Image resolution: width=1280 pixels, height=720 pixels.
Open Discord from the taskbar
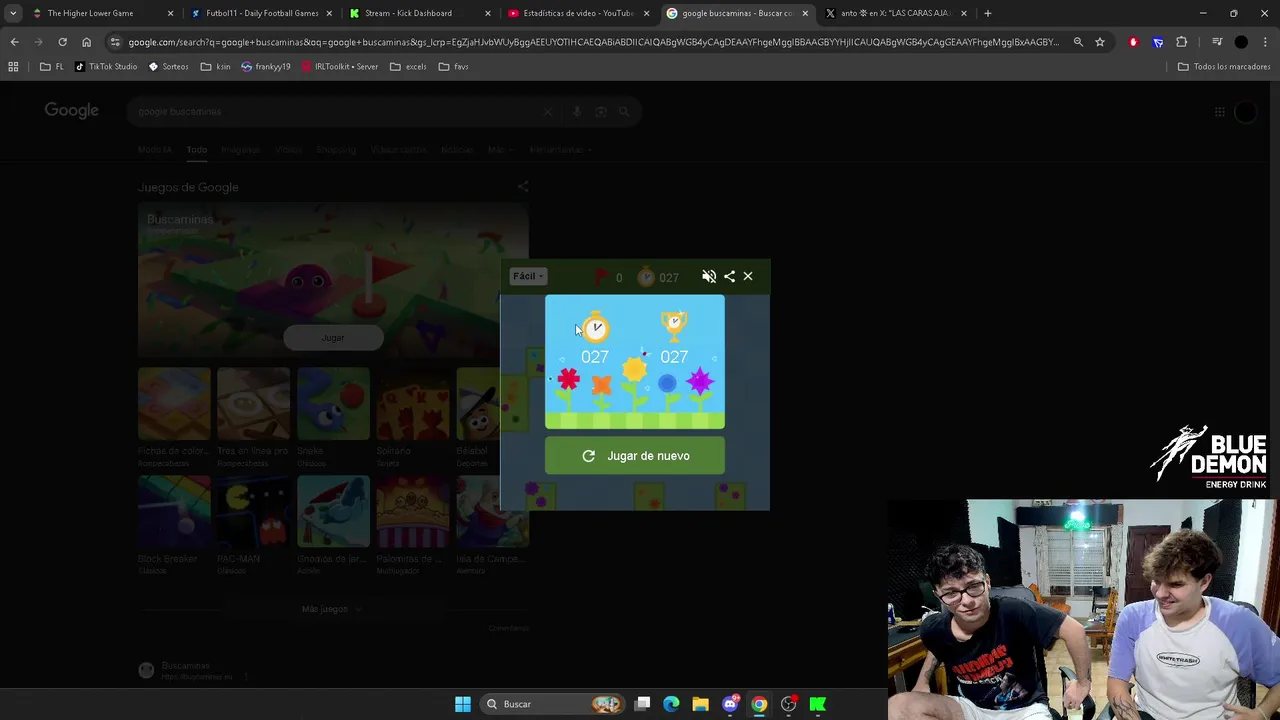coord(730,704)
